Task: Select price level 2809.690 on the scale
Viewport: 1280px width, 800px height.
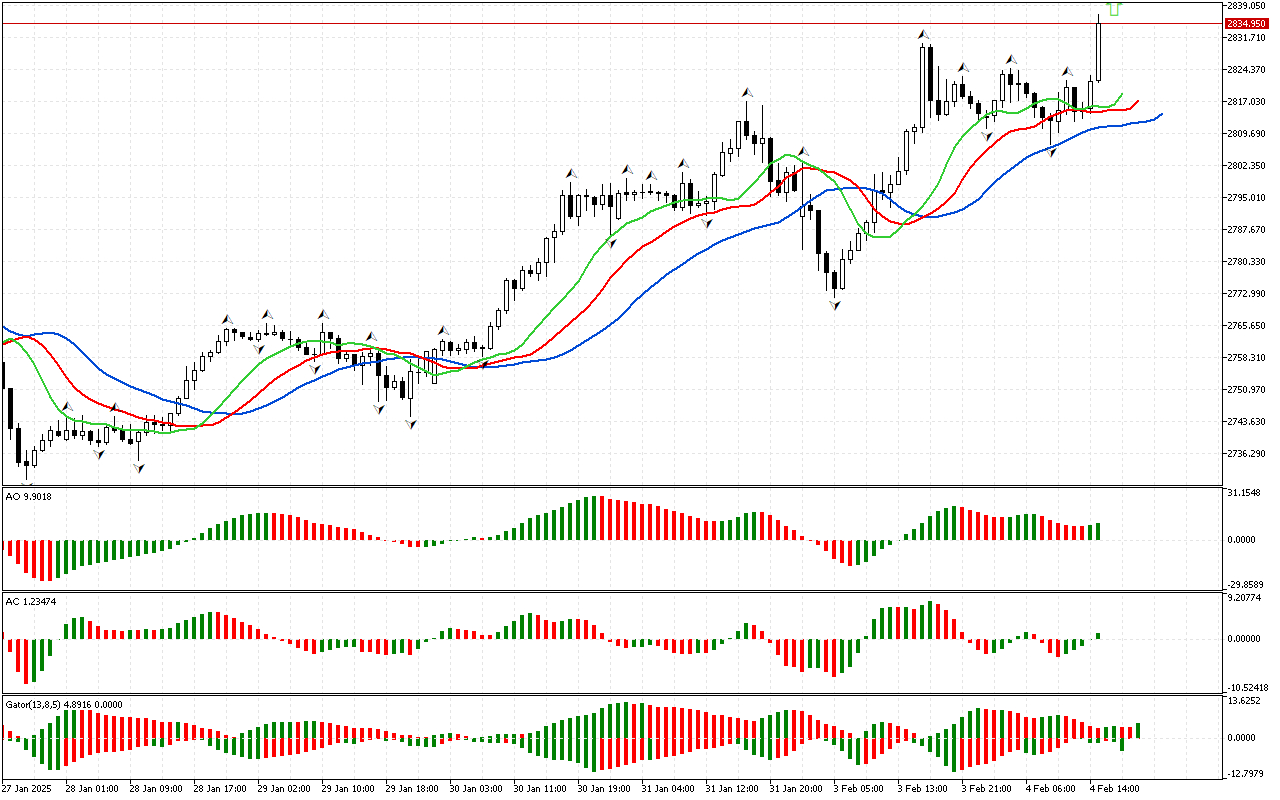Action: 1244,133
